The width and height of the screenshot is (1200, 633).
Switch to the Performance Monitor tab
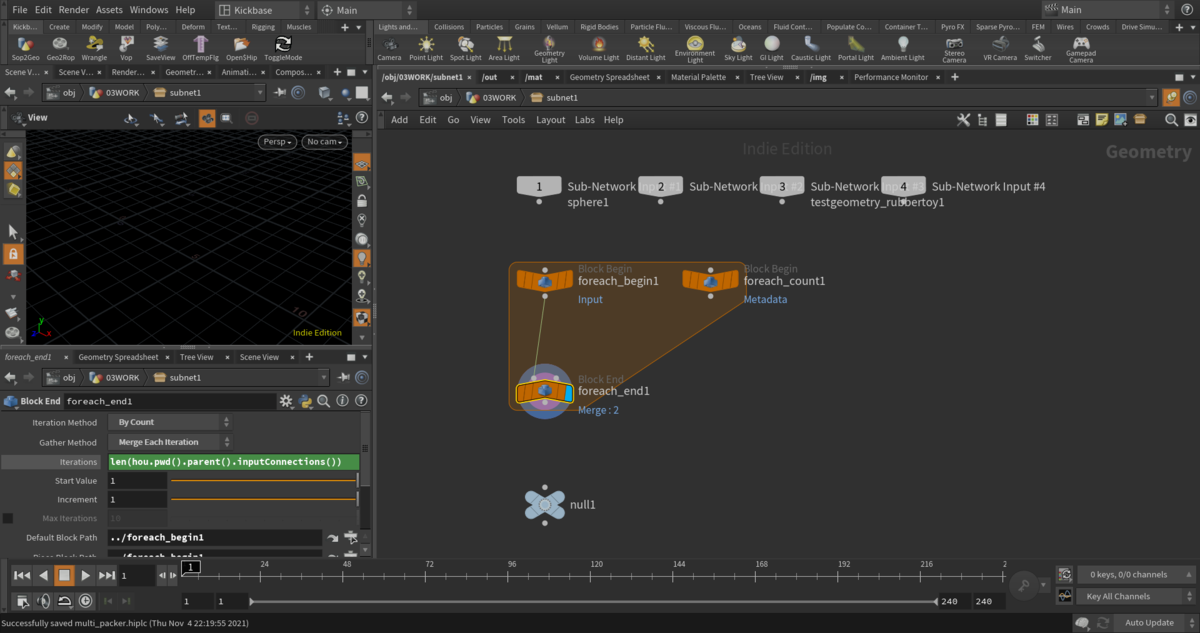pos(890,77)
